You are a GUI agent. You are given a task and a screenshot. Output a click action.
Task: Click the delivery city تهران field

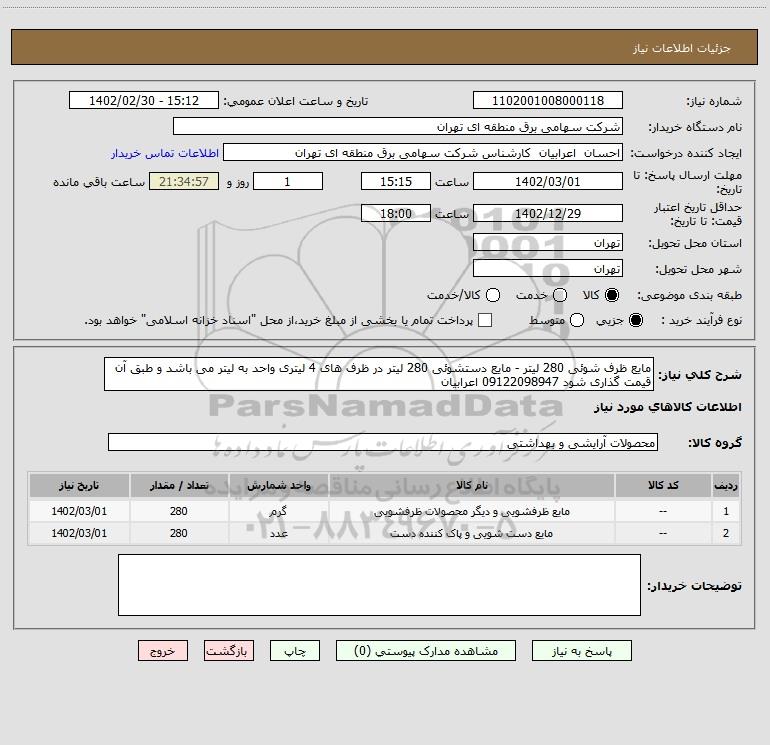click(548, 268)
